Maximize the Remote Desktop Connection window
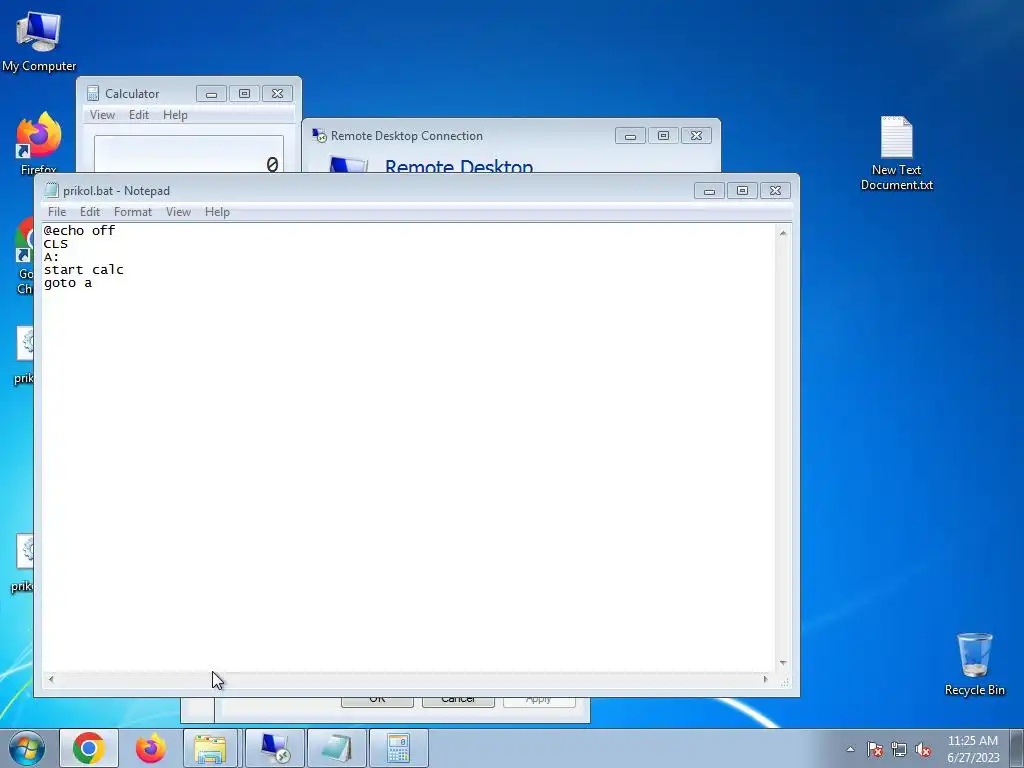 (663, 136)
